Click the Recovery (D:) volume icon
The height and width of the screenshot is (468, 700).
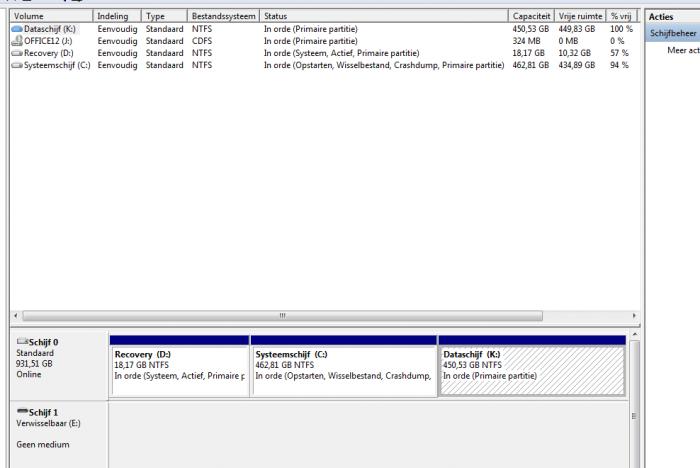coord(17,53)
